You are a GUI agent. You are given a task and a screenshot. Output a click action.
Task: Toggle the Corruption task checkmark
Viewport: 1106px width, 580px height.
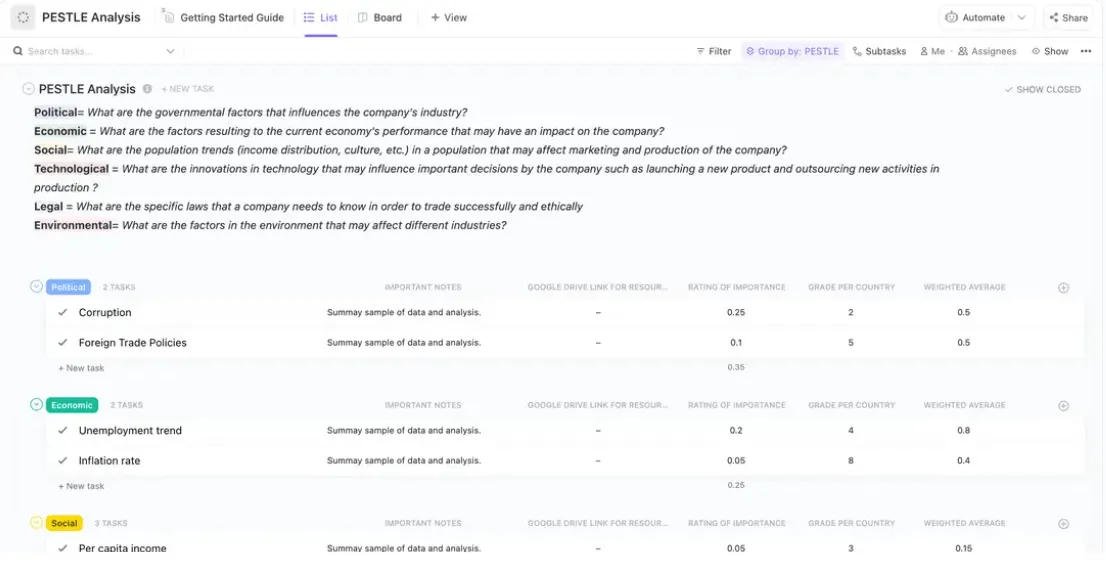point(63,312)
